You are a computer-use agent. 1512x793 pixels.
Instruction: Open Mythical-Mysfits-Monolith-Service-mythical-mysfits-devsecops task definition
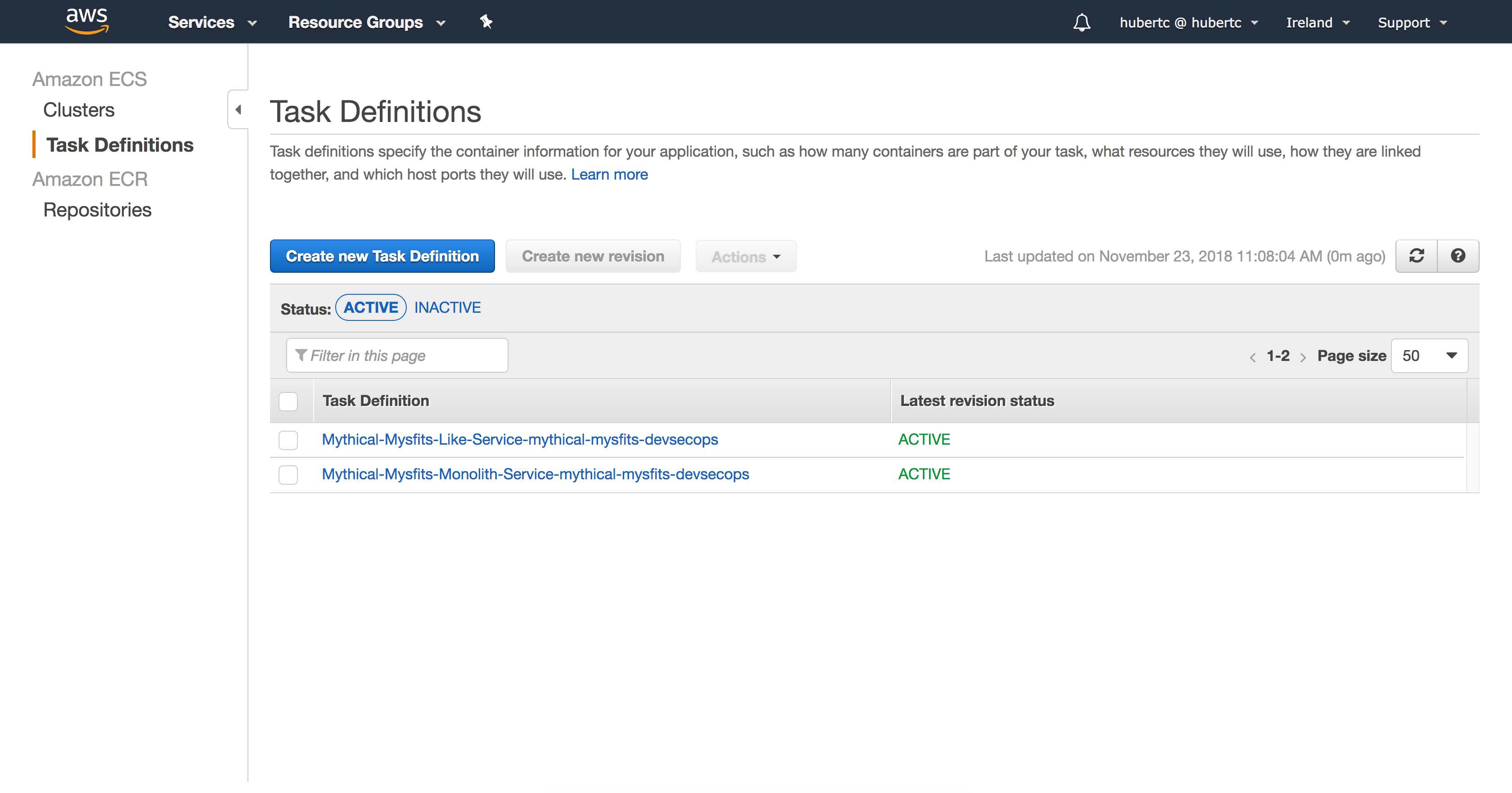tap(535, 474)
